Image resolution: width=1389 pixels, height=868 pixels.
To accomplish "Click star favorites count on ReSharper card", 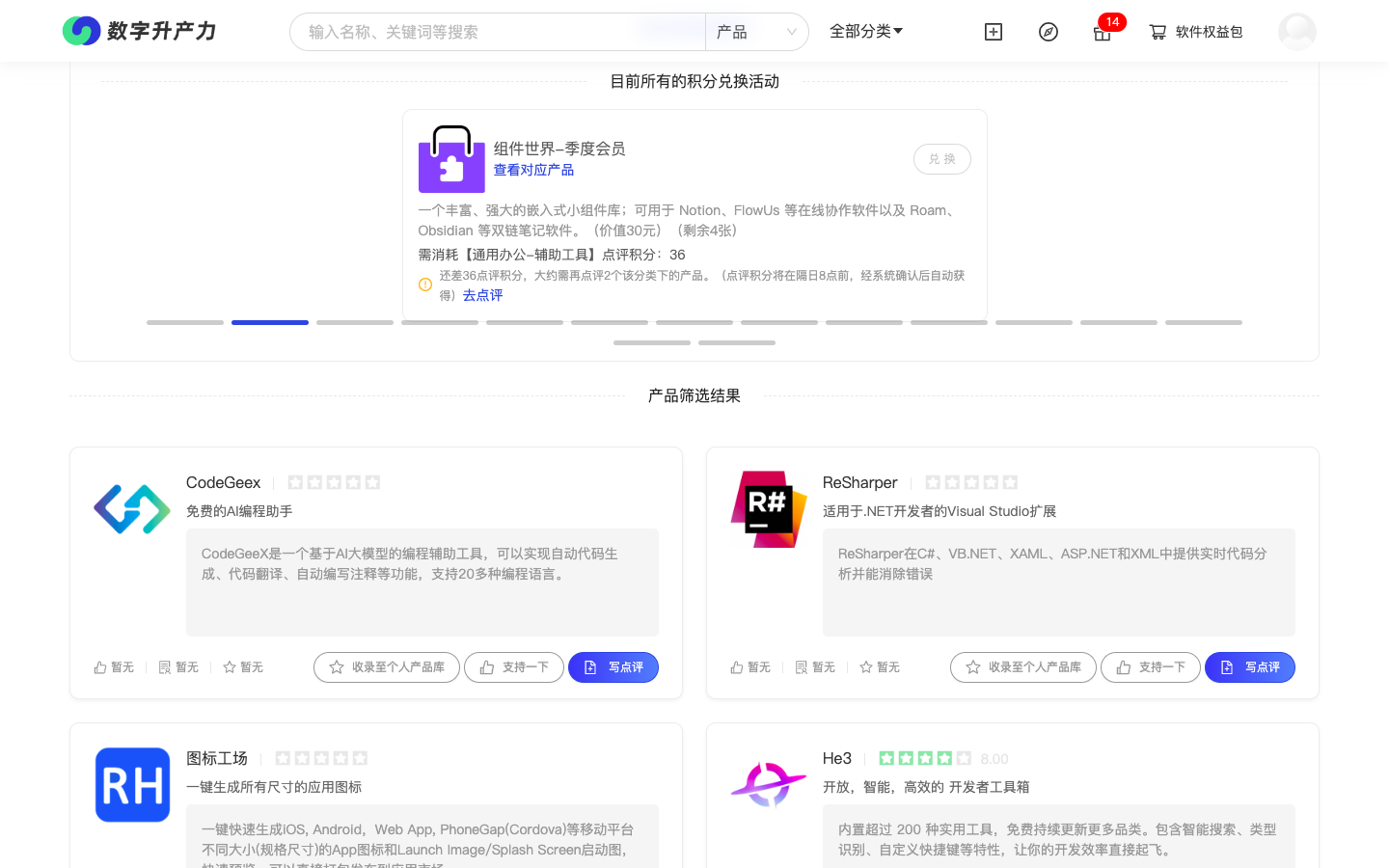I will pyautogui.click(x=880, y=667).
